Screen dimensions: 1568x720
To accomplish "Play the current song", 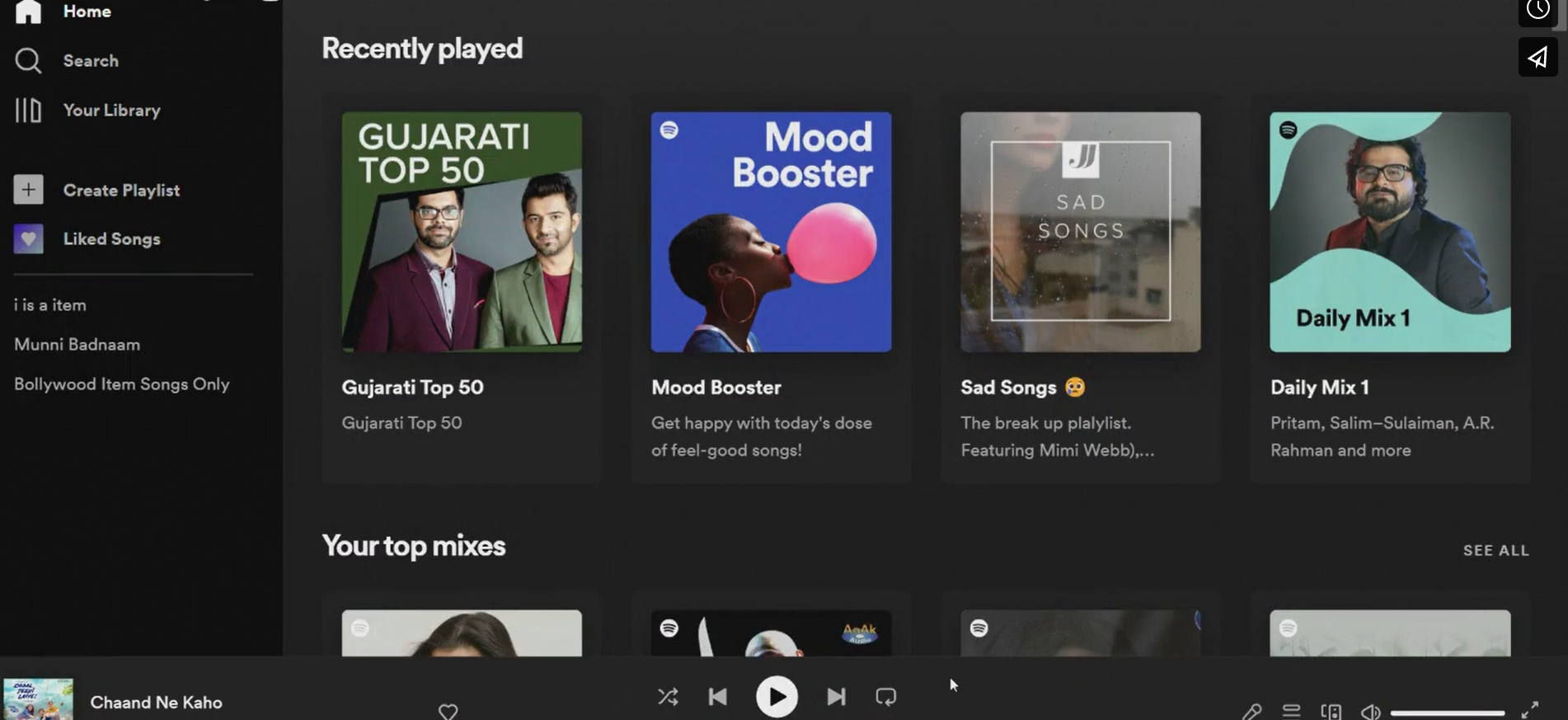I will (x=777, y=697).
